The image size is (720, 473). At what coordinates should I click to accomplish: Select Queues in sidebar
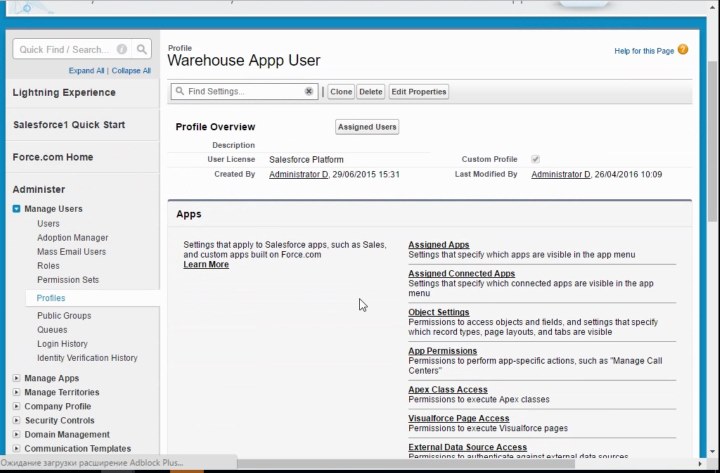pos(52,330)
